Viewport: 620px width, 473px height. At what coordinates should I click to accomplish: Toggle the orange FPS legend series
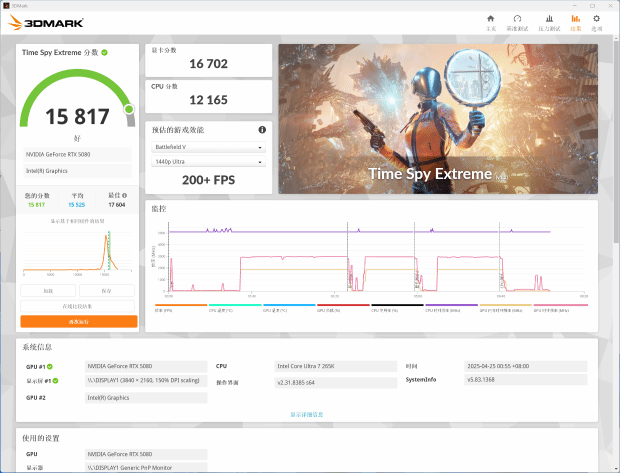point(181,308)
